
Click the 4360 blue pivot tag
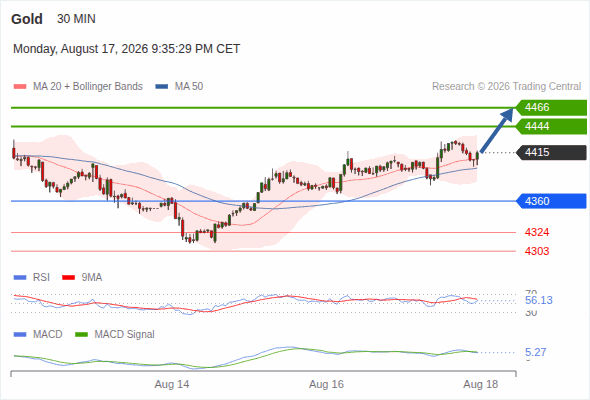[551, 201]
